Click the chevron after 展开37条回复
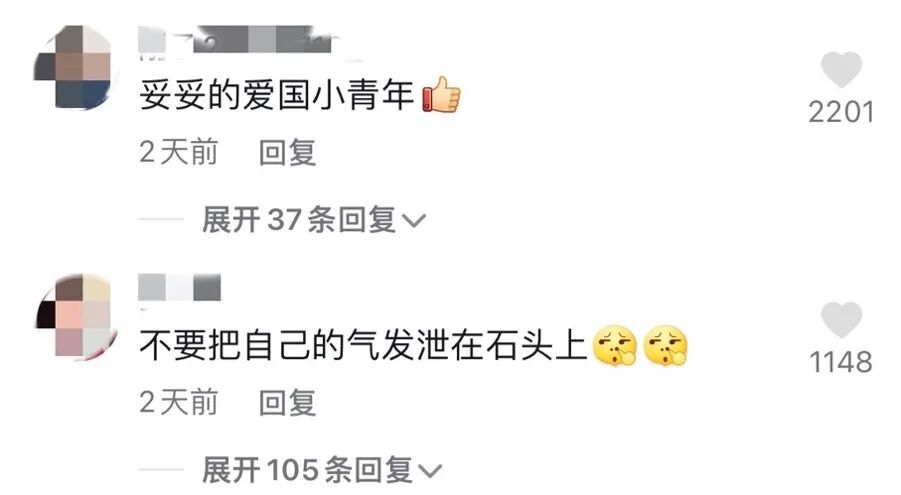 click(x=414, y=221)
